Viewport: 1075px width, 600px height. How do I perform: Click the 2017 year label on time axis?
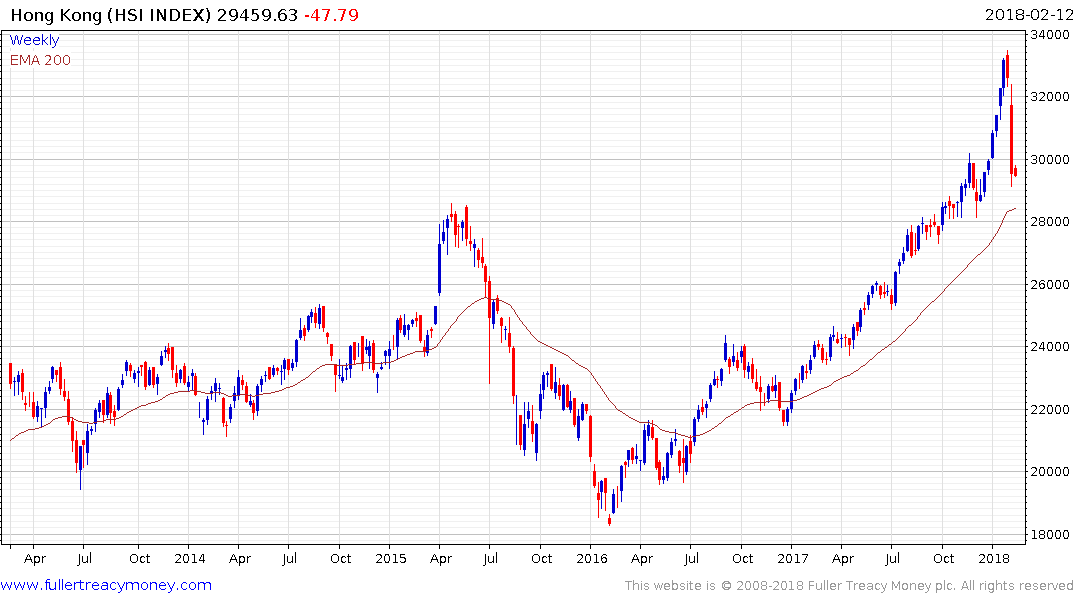pyautogui.click(x=793, y=558)
